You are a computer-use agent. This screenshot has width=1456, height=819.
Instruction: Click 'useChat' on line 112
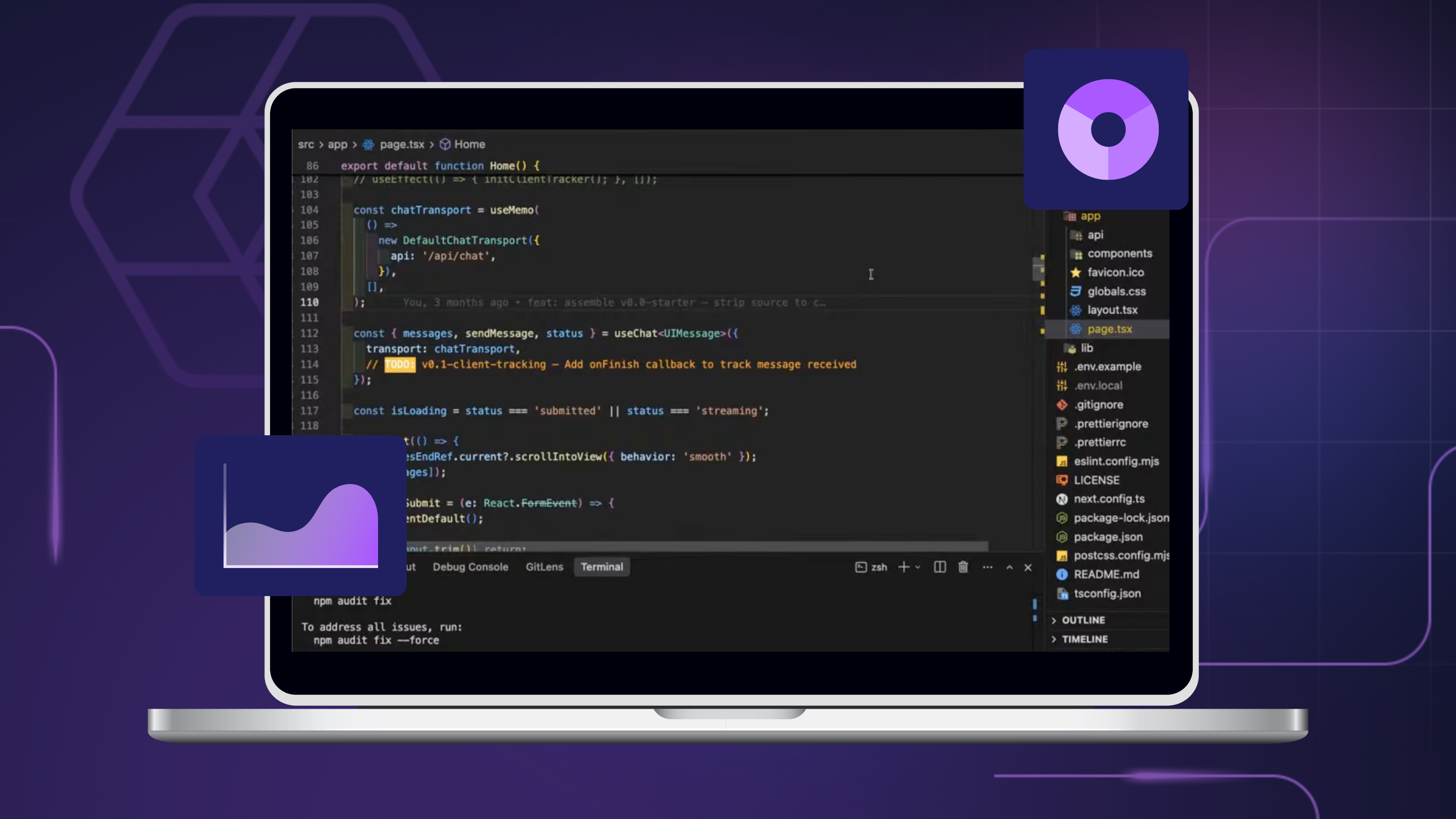click(636, 334)
